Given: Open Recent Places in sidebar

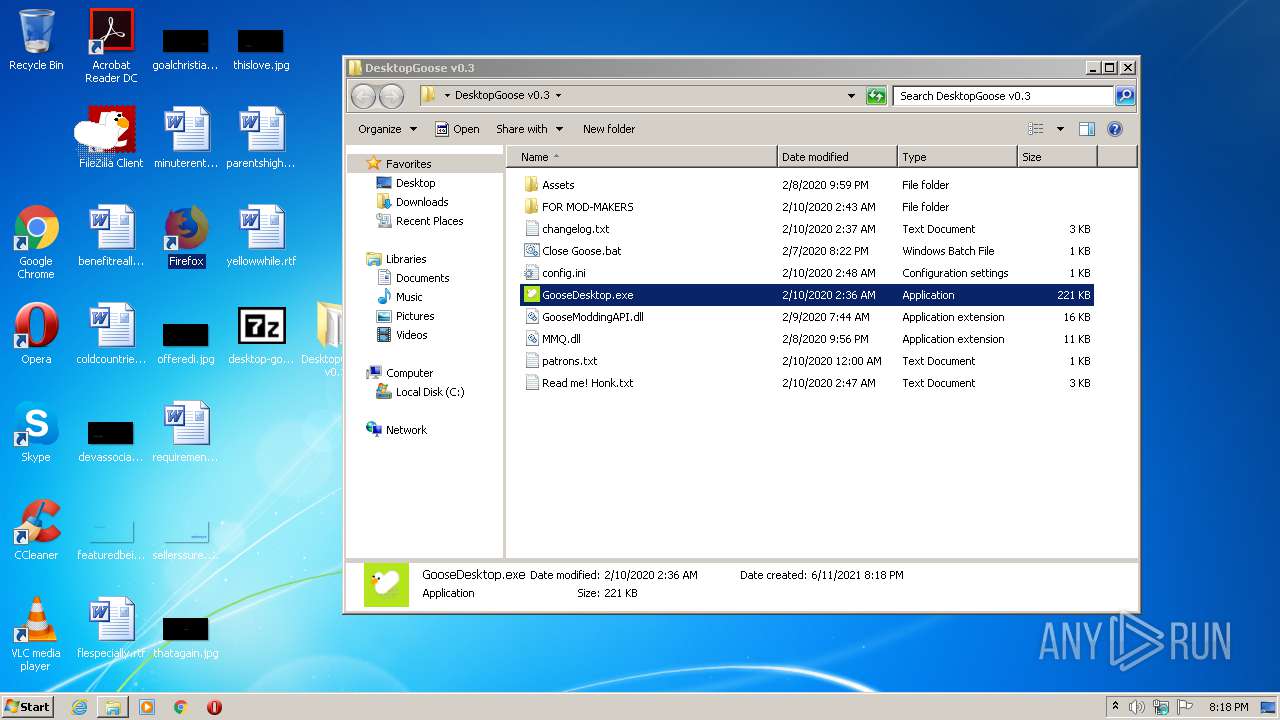Looking at the screenshot, I should pos(420,221).
